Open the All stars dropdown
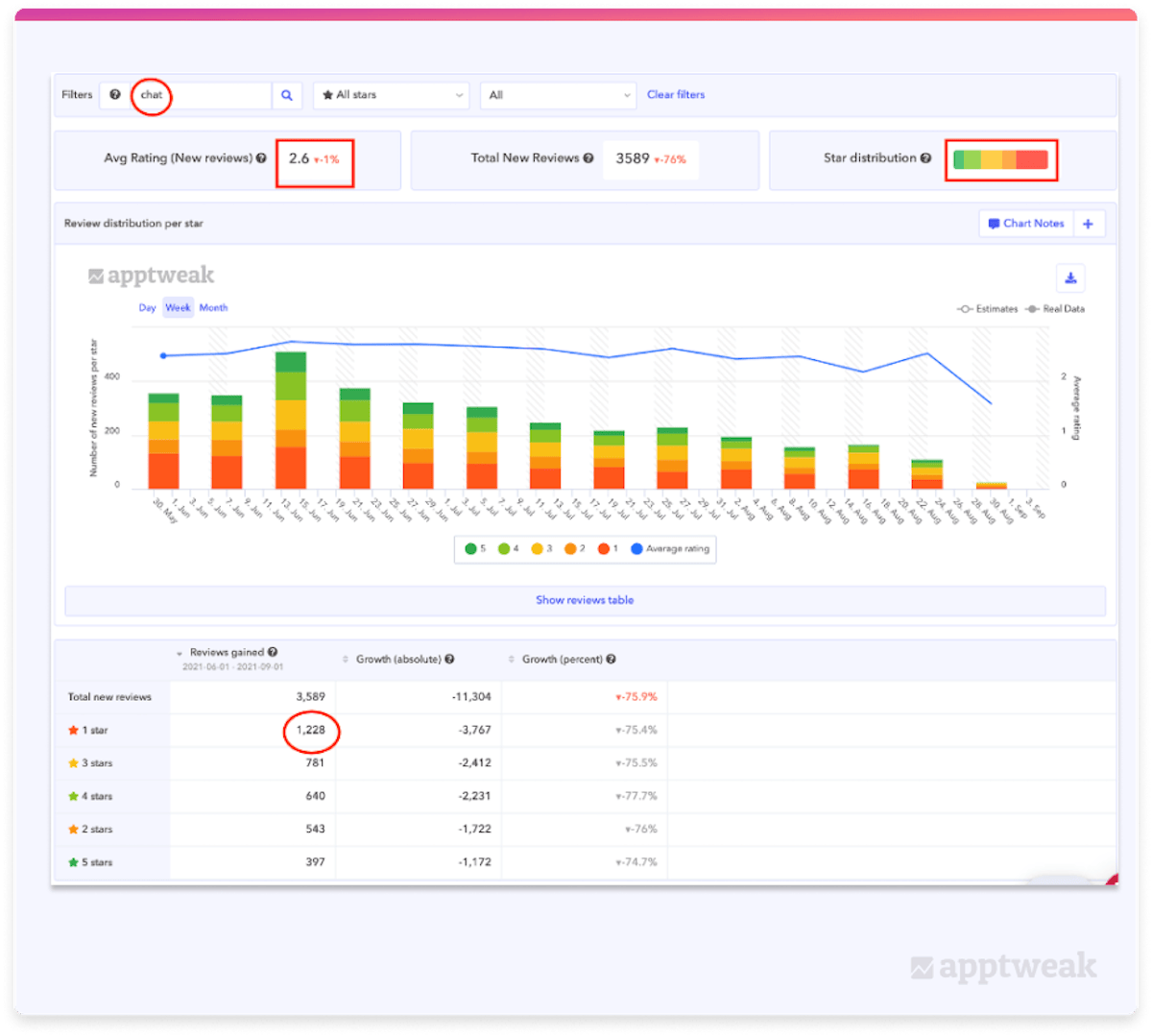1152x1036 pixels. click(391, 95)
